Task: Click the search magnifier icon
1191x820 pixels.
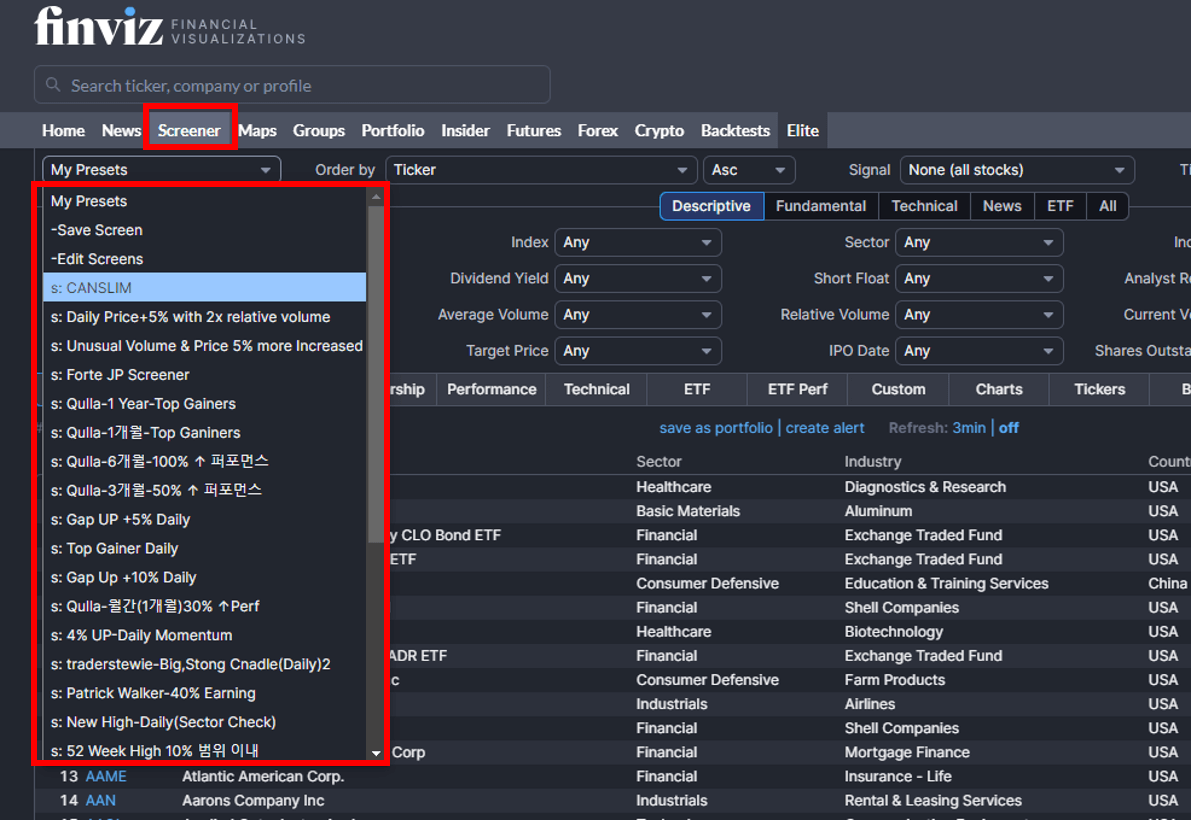Action: pos(53,85)
